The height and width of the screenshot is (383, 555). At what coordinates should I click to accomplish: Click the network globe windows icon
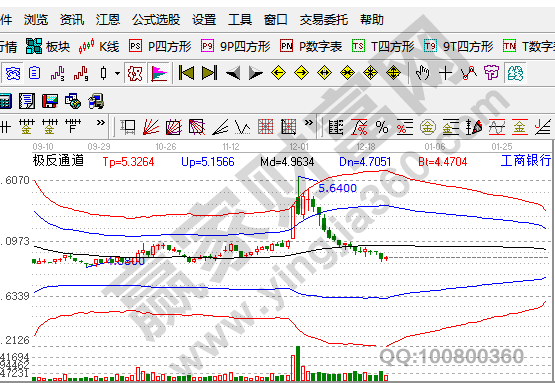73,101
